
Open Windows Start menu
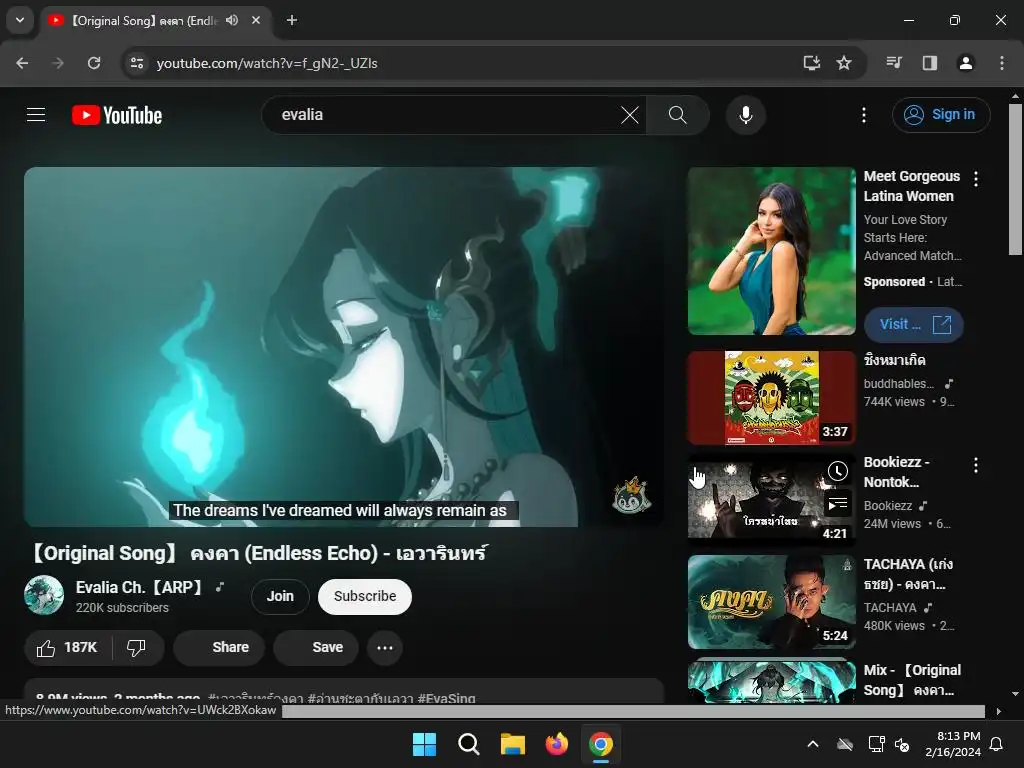click(424, 744)
